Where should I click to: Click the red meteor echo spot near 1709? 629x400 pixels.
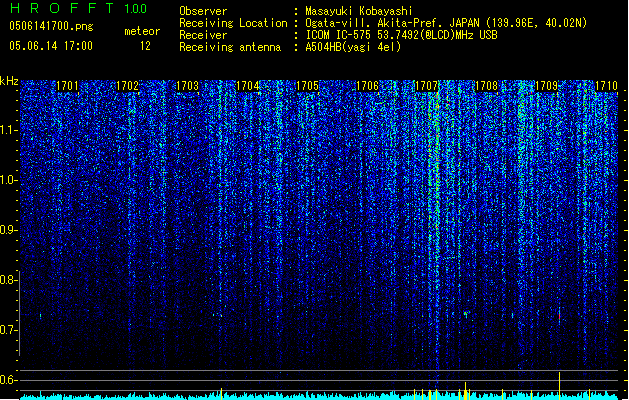point(559,317)
